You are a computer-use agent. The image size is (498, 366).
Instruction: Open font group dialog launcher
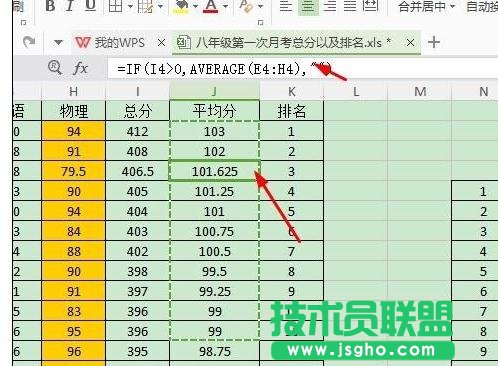pyautogui.click(x=23, y=23)
